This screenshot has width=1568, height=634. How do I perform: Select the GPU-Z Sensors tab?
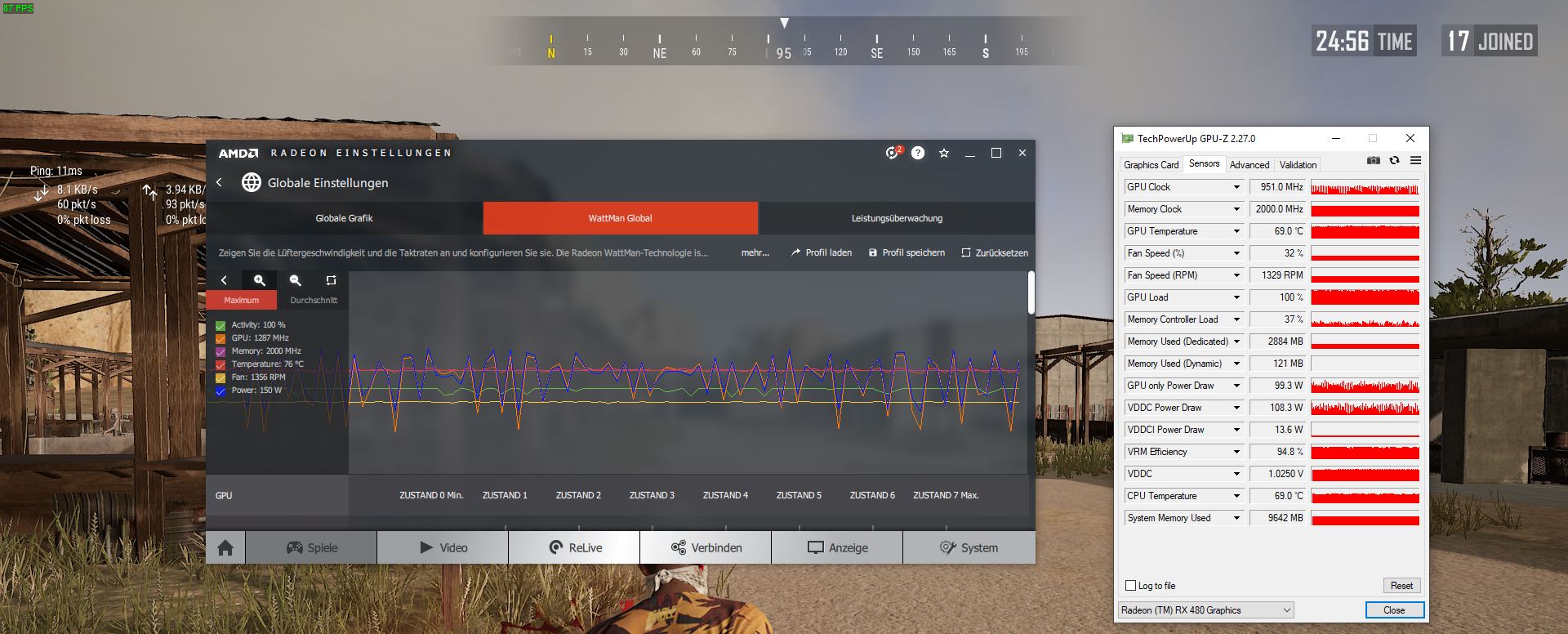pyautogui.click(x=1204, y=163)
